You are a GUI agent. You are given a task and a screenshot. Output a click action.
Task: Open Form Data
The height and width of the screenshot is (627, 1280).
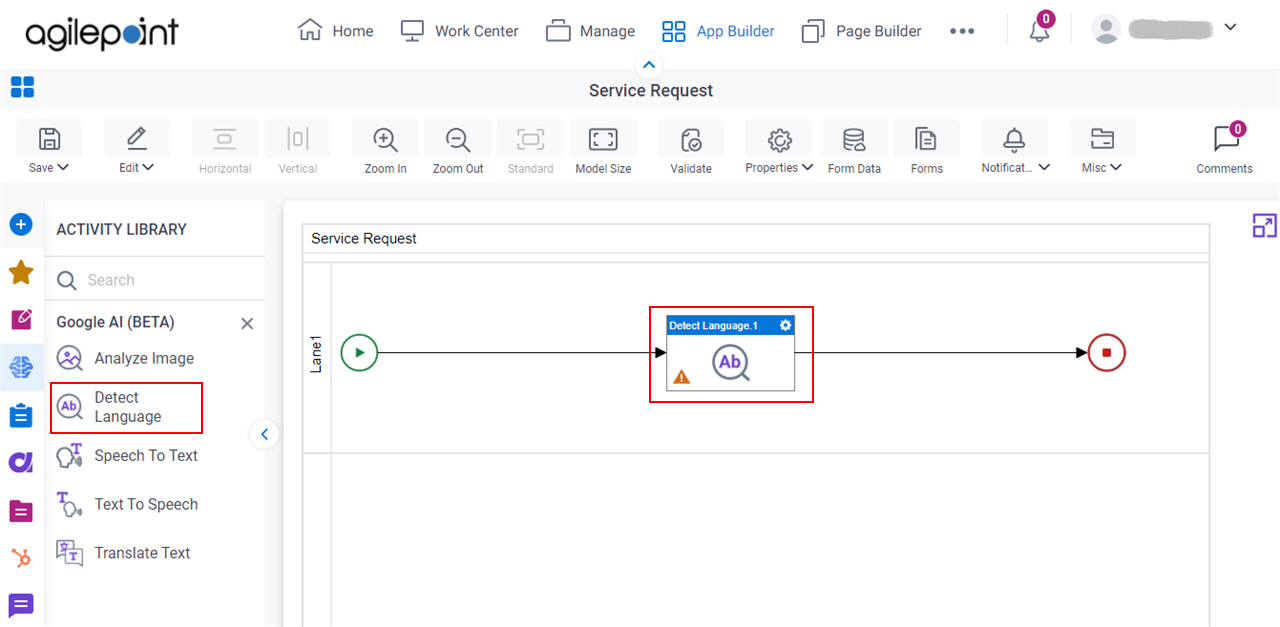point(854,148)
